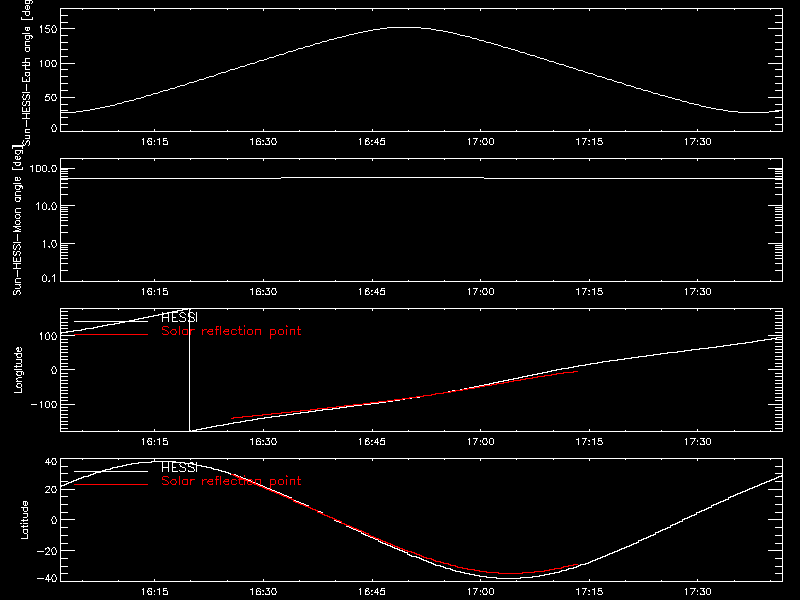The height and width of the screenshot is (600, 800).
Task: Click the 100.0 tick on Moon angle plot
Action: point(43,169)
